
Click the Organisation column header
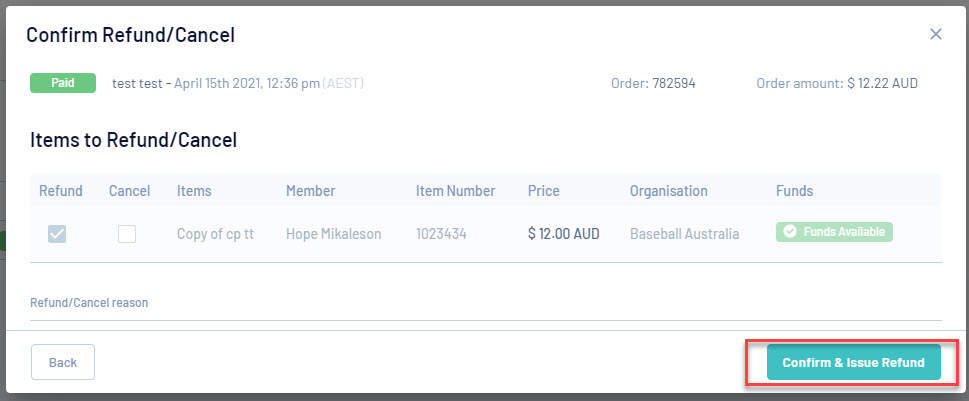click(x=668, y=191)
